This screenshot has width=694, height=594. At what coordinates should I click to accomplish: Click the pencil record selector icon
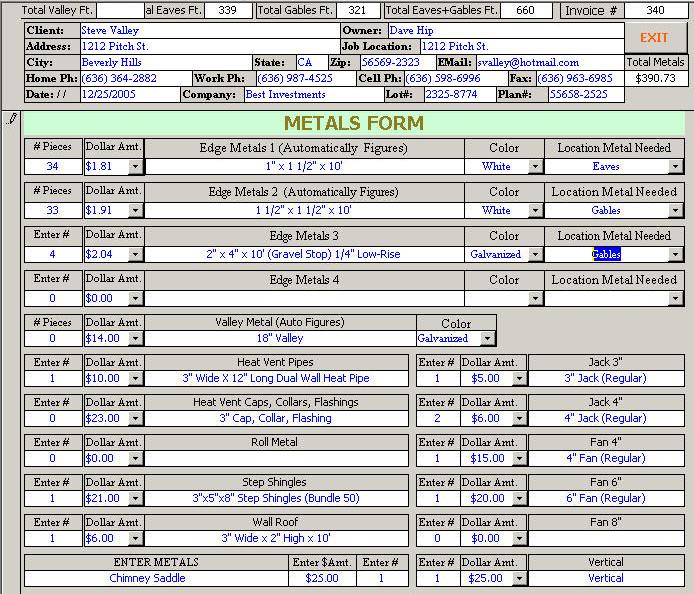point(12,119)
